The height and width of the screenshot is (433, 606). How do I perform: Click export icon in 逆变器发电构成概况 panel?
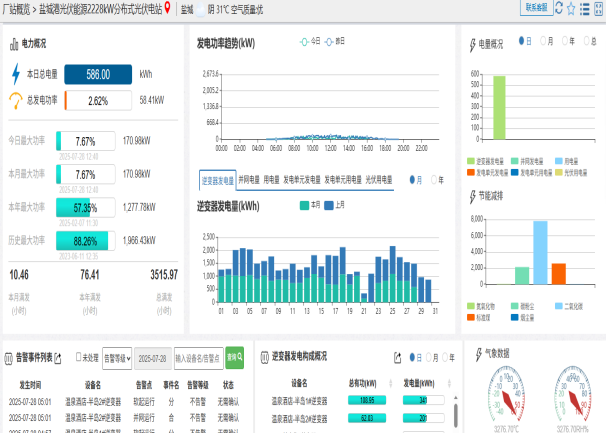[397, 357]
